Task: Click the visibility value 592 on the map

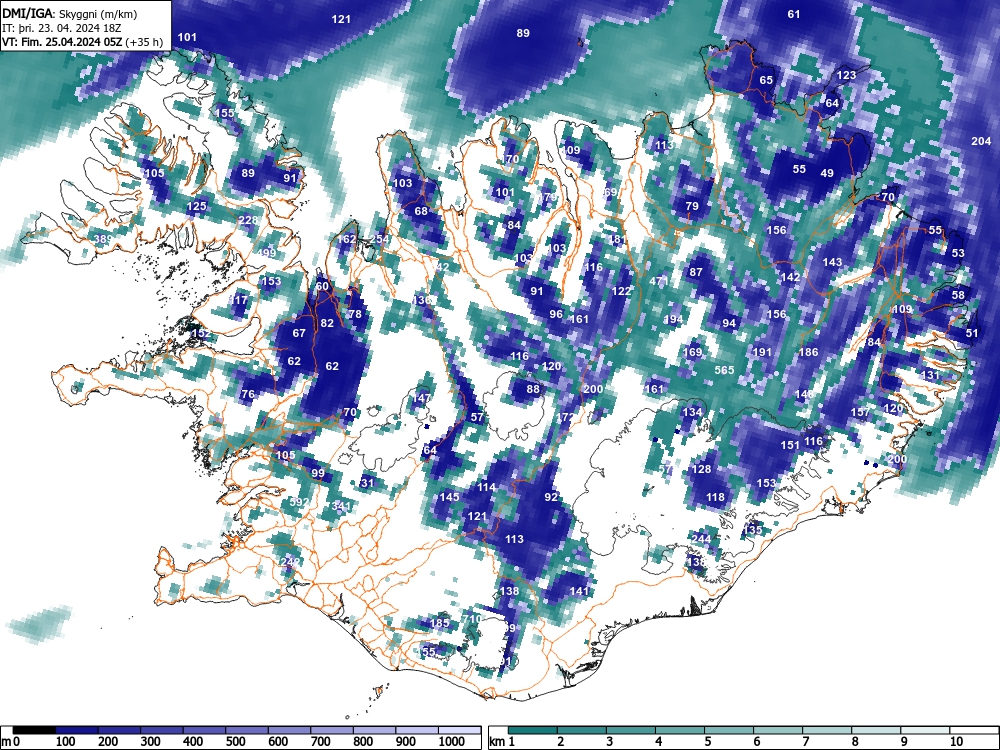Action: pyautogui.click(x=299, y=502)
